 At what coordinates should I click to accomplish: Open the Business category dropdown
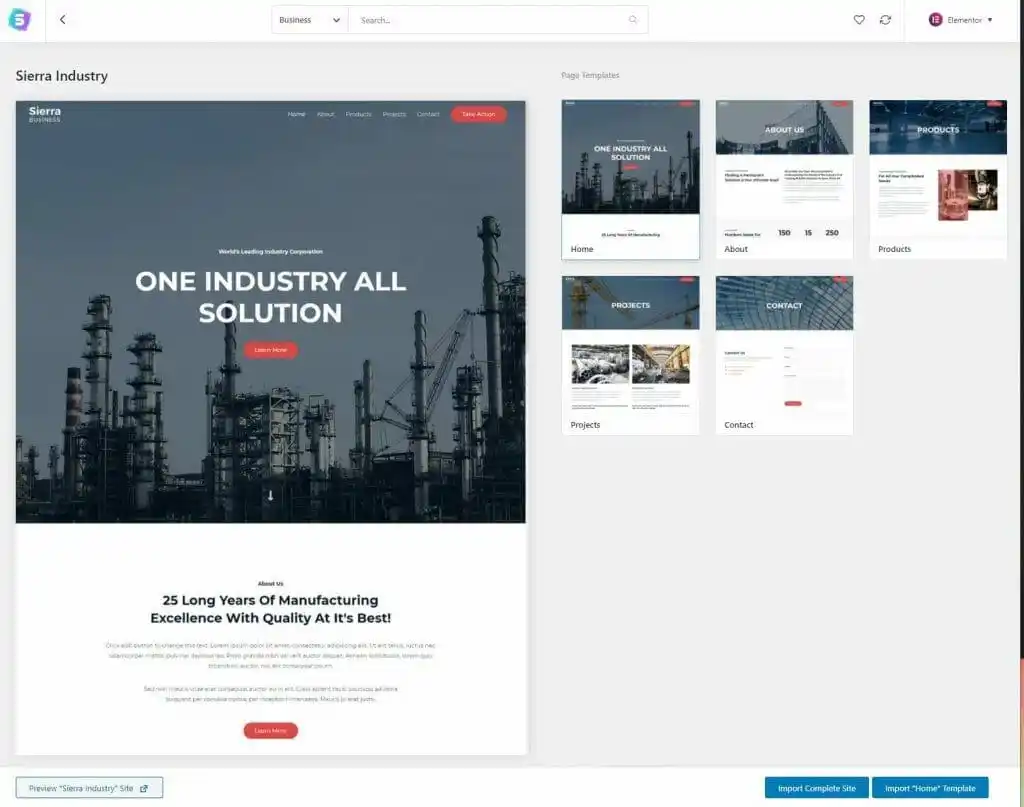[x=310, y=20]
